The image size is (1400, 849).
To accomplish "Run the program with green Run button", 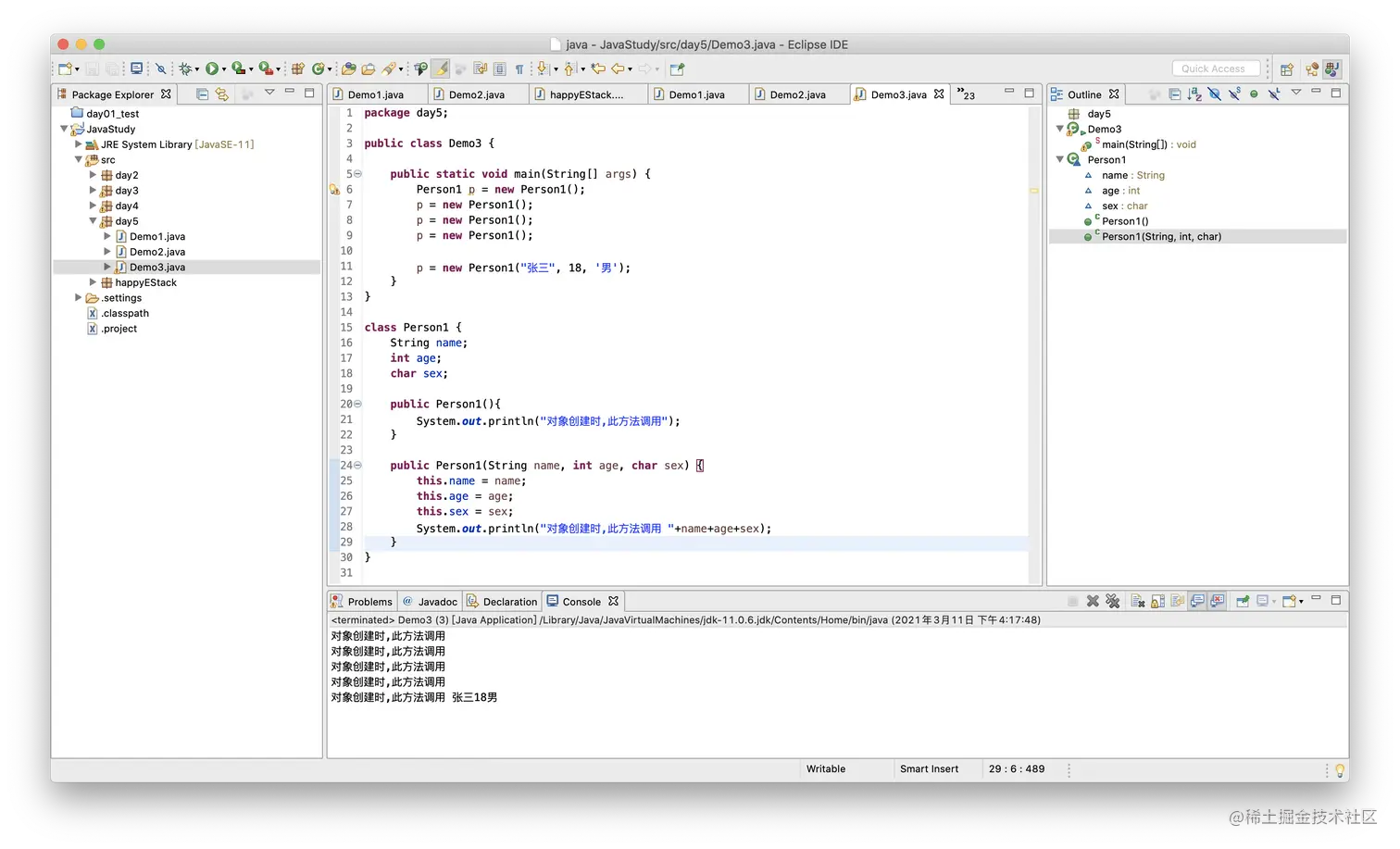I will (212, 69).
